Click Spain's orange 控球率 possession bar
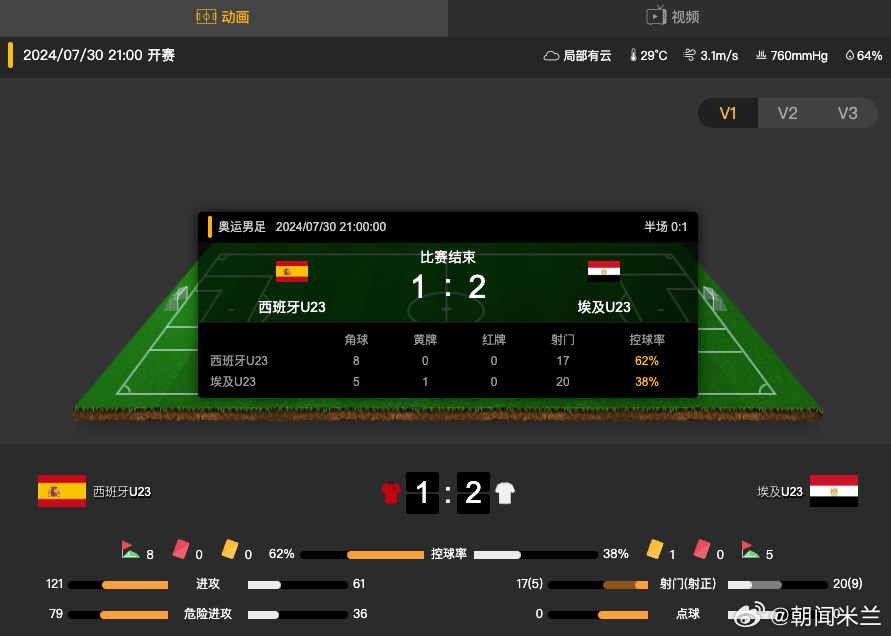This screenshot has width=891, height=636. click(385, 555)
